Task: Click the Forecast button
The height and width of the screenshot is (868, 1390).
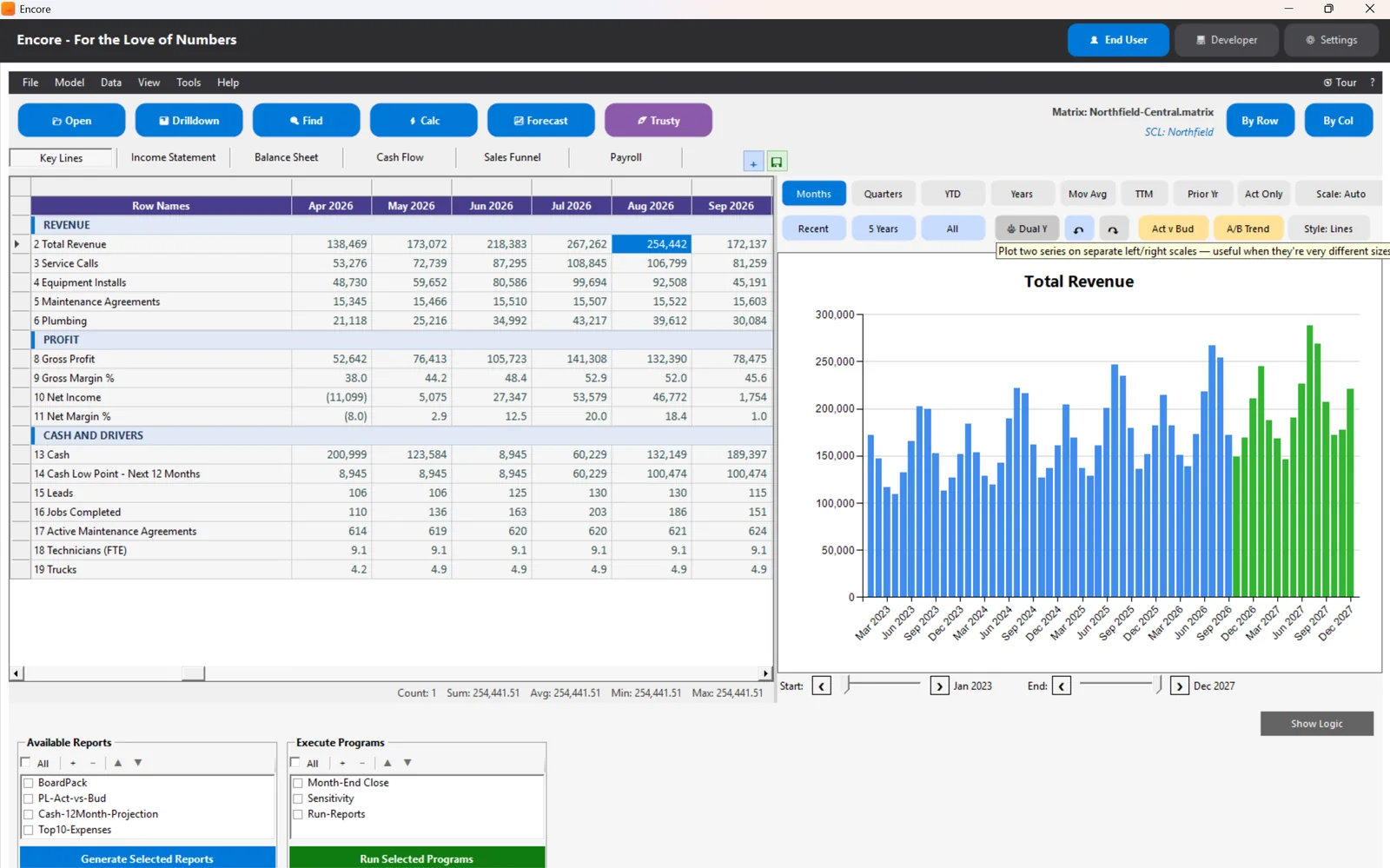Action: (541, 120)
